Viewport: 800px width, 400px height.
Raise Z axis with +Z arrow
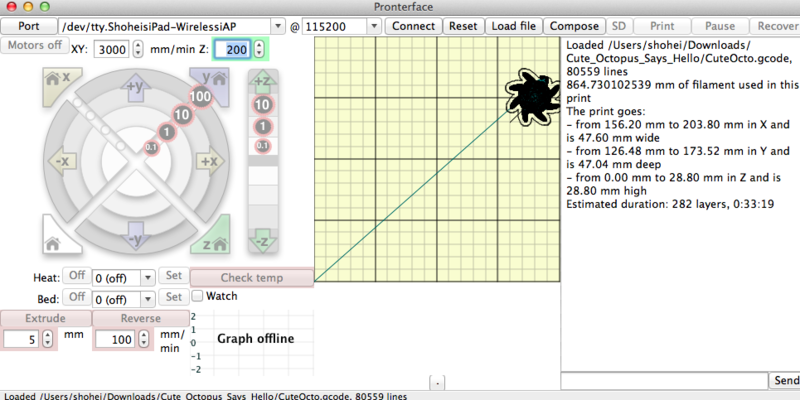[263, 82]
